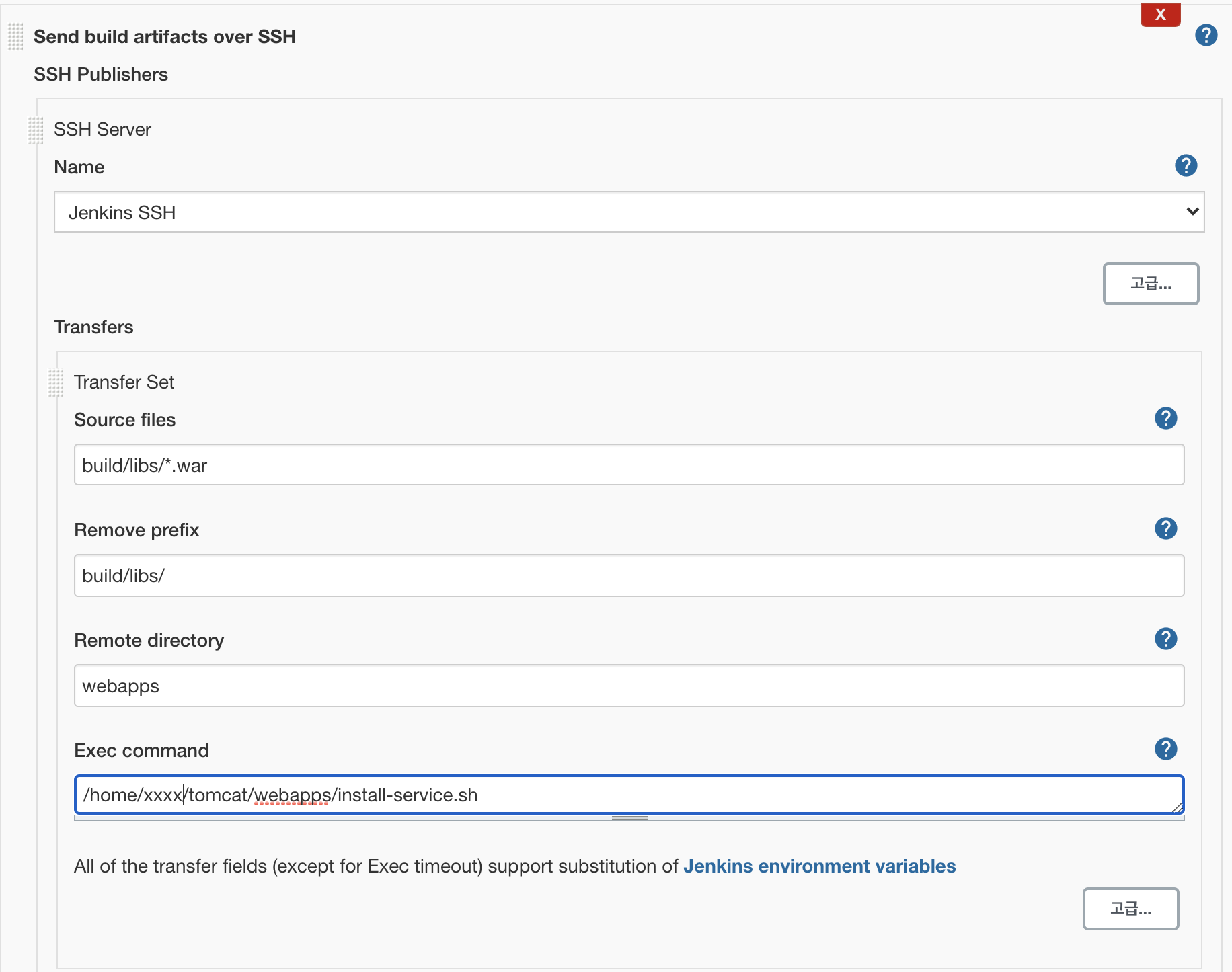Click drag handle for Send build artifacts section
Screen dimensions: 1232x972
(15, 36)
